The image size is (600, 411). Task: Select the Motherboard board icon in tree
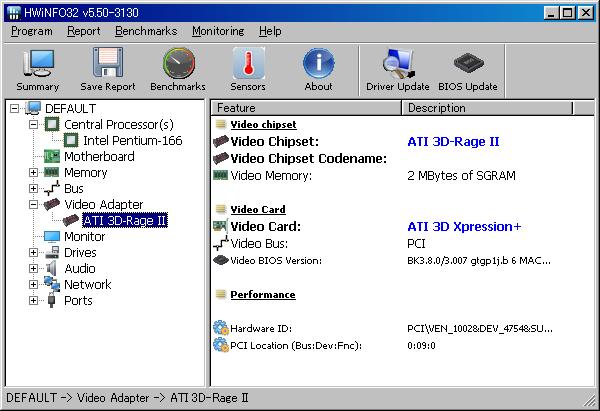(52, 156)
